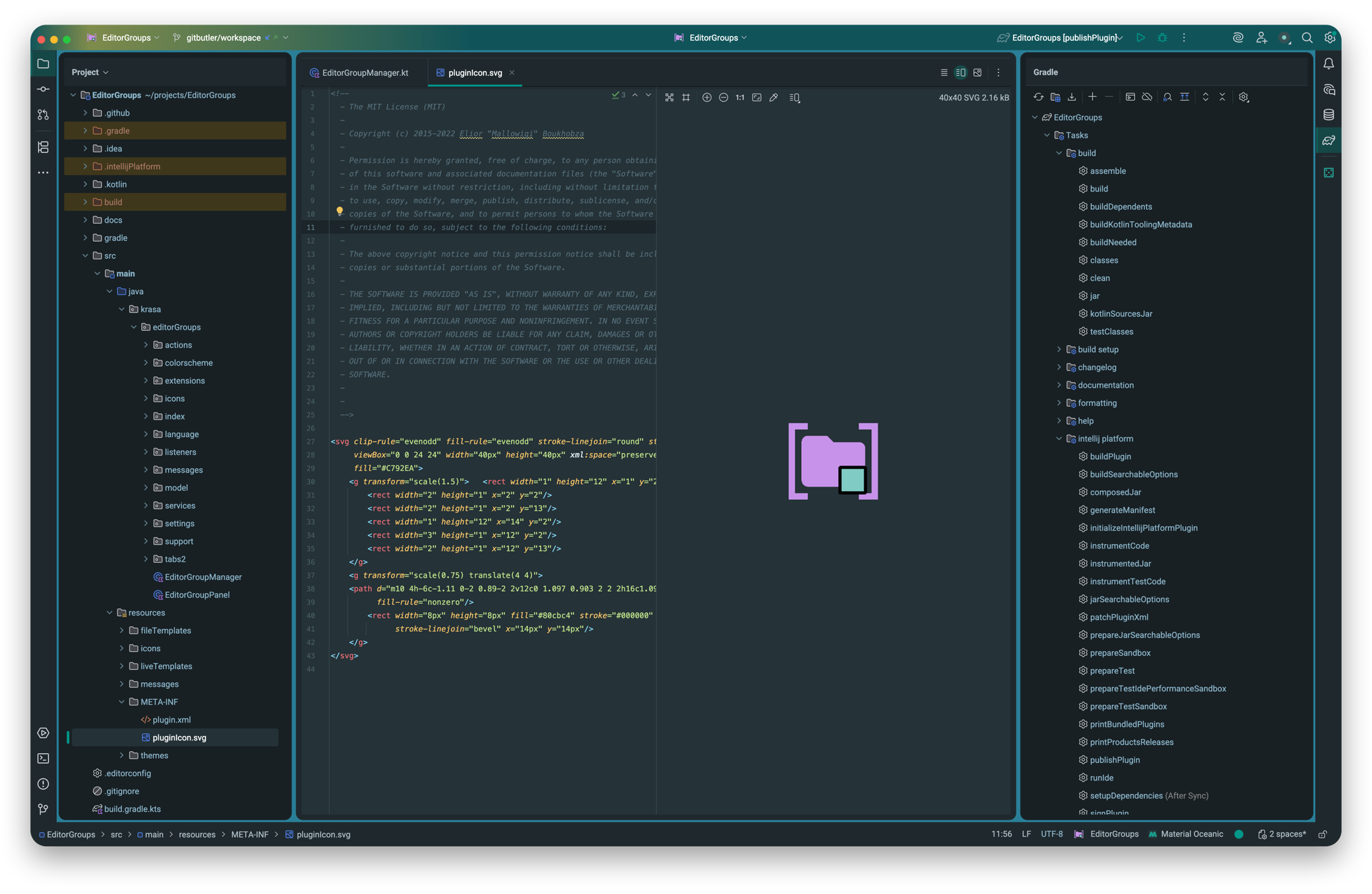
Task: Set preview to actual size 1:1
Action: (740, 98)
